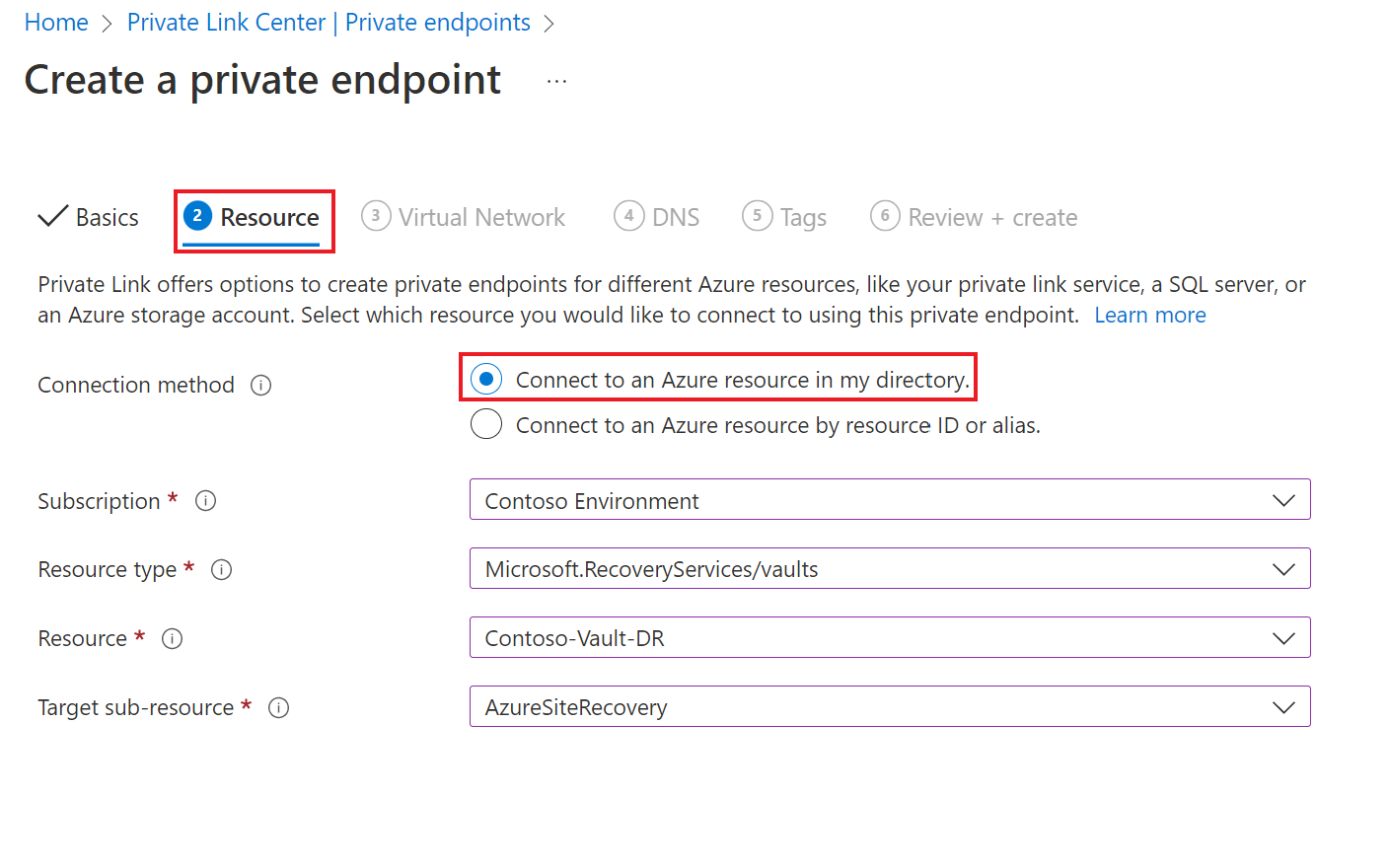Click the Subscription info icon

205,501
